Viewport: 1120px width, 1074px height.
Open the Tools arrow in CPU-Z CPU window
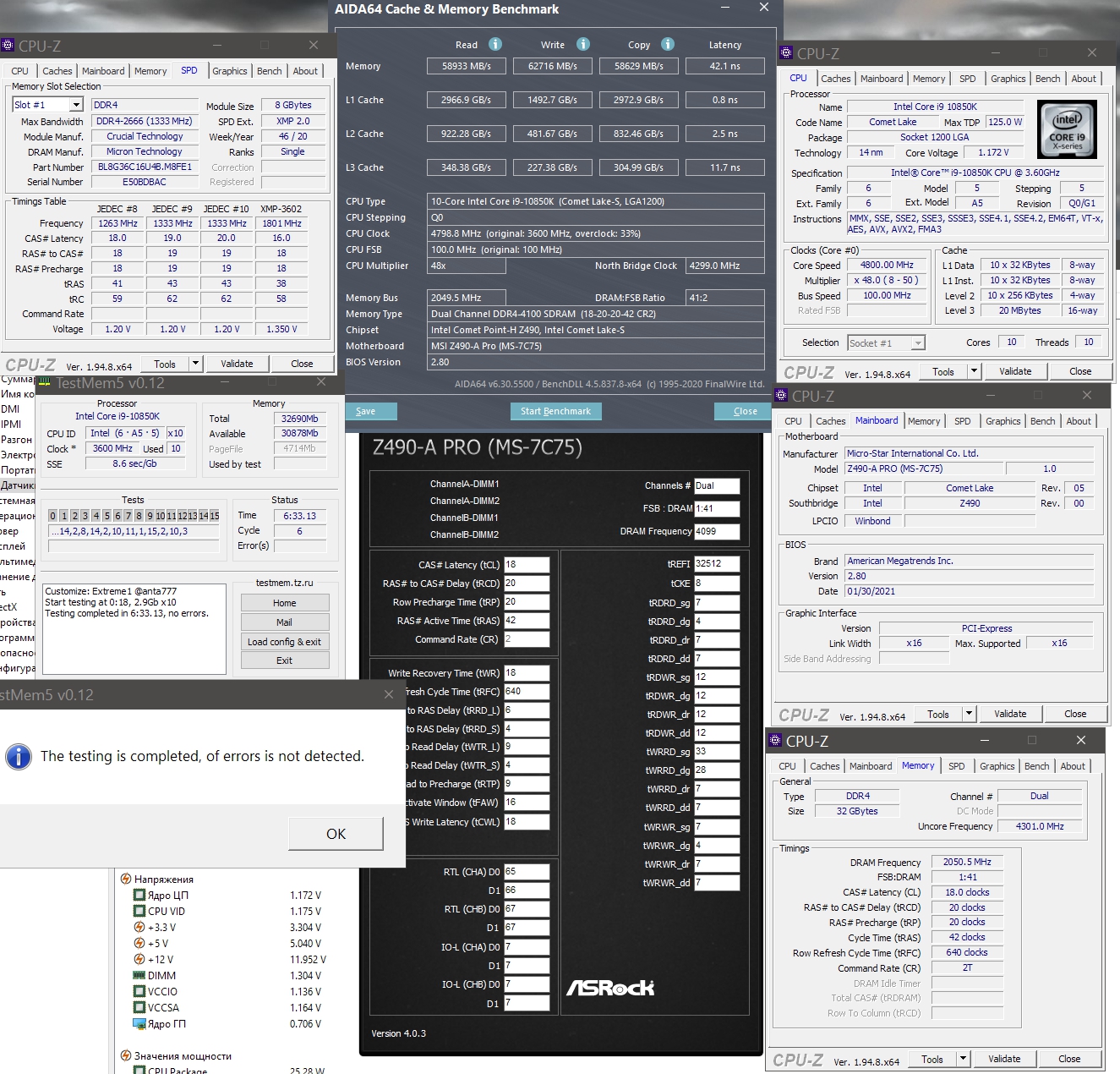(974, 371)
